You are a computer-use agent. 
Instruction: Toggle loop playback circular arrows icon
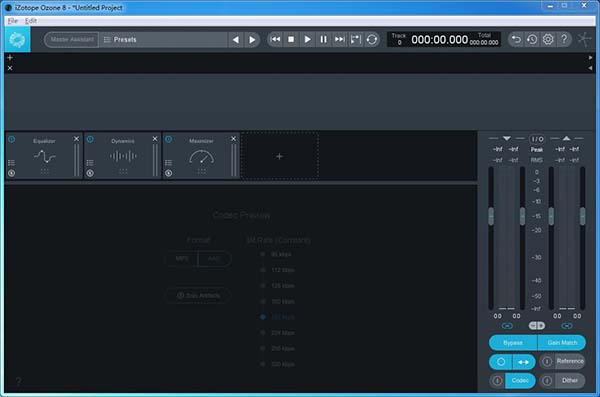coord(372,39)
